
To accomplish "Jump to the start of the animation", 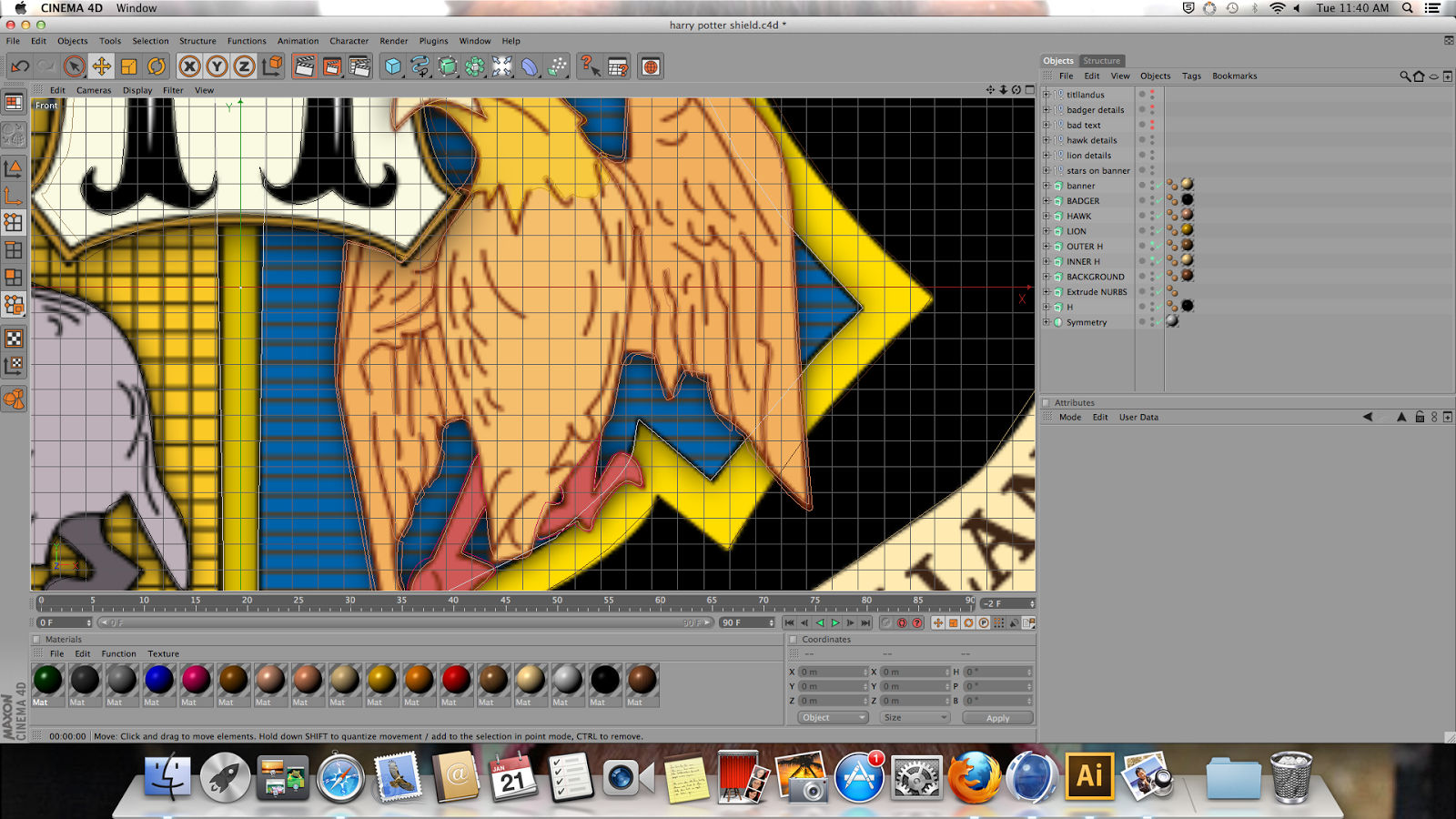I will [x=789, y=623].
